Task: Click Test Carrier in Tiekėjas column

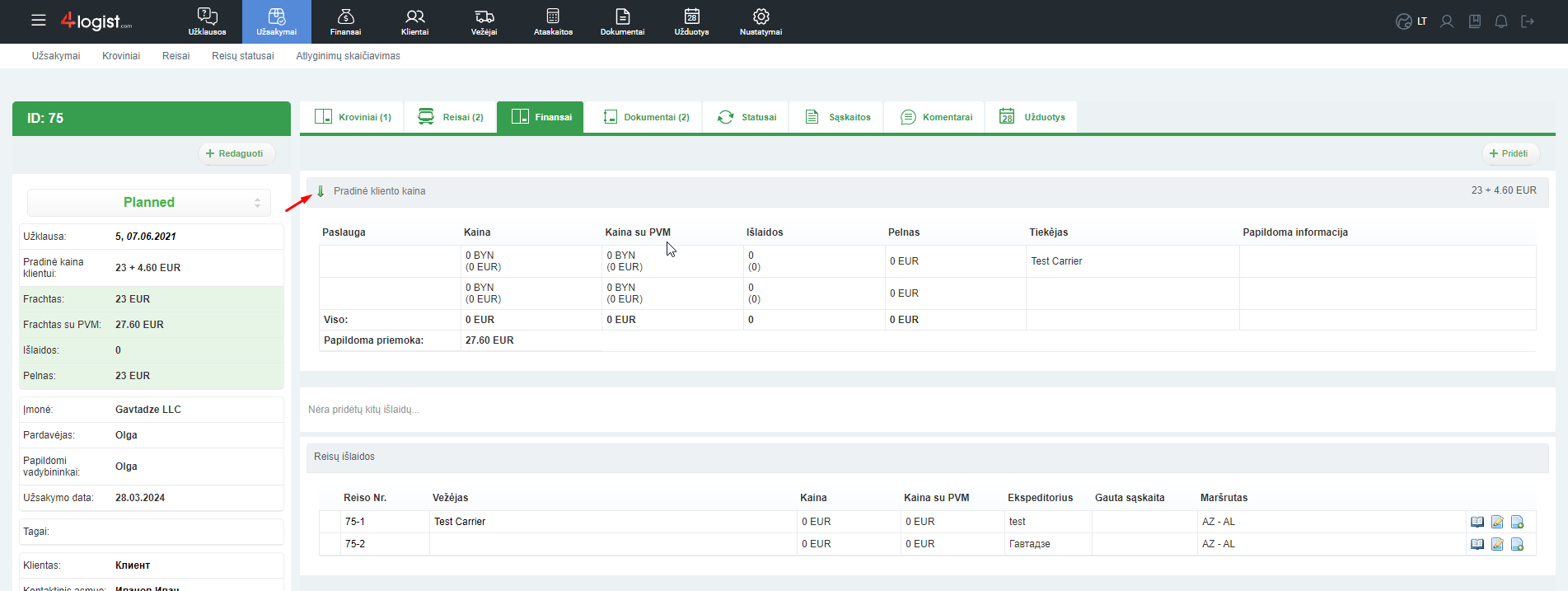Action: [x=1056, y=261]
